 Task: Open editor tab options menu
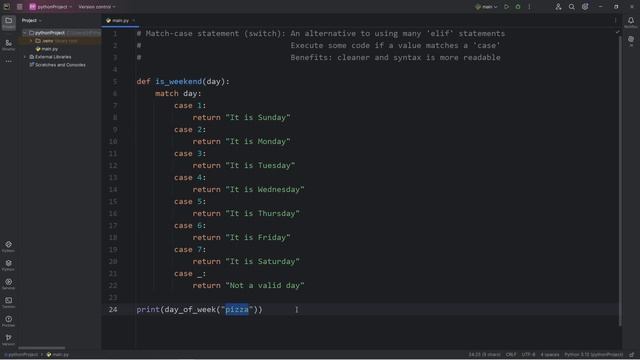(x=616, y=20)
